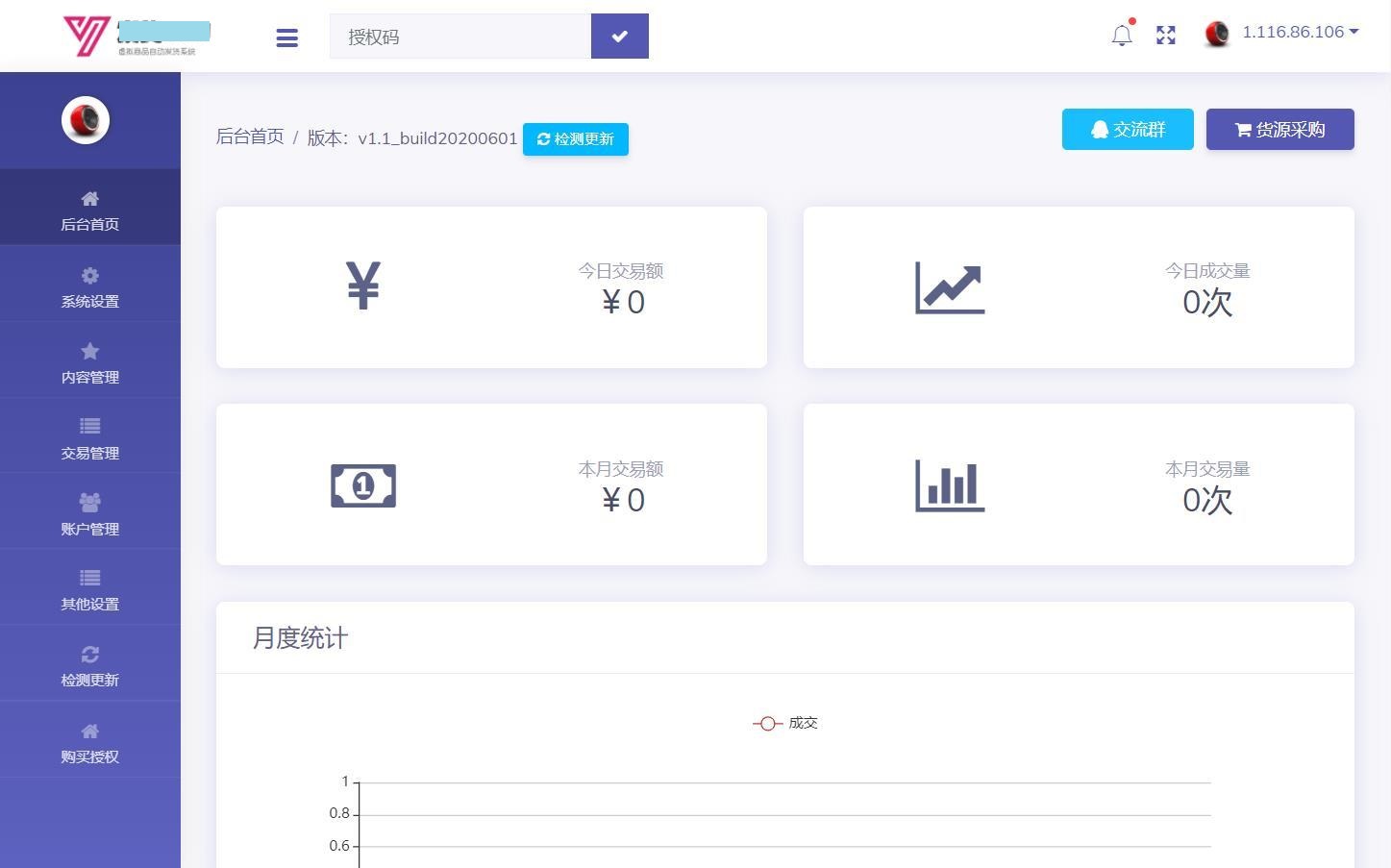Submit authorization code with checkmark button

[x=619, y=37]
